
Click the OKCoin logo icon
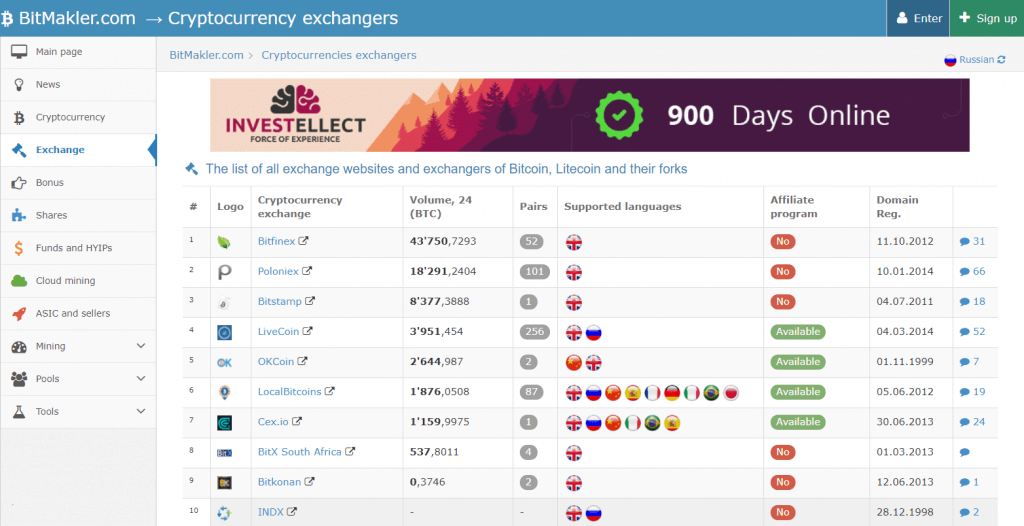(x=224, y=363)
